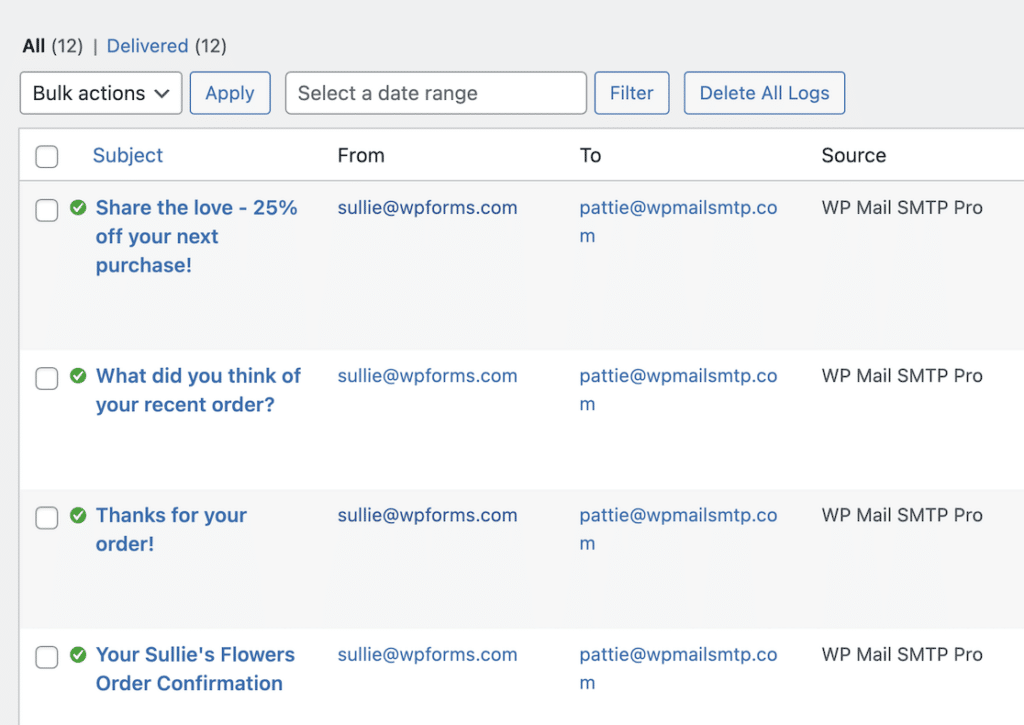Check the "Share the love" email's checkbox
This screenshot has width=1024, height=725.
tap(46, 210)
